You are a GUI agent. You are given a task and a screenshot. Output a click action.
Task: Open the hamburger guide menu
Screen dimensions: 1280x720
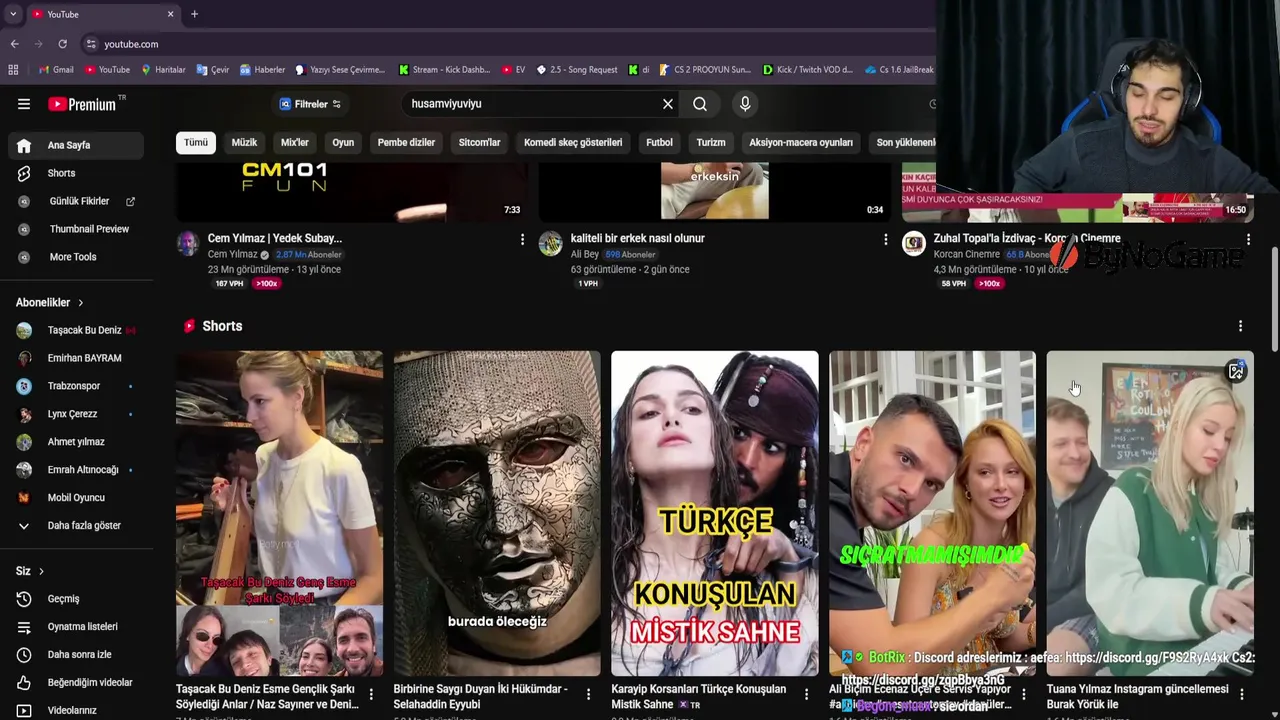tap(24, 104)
